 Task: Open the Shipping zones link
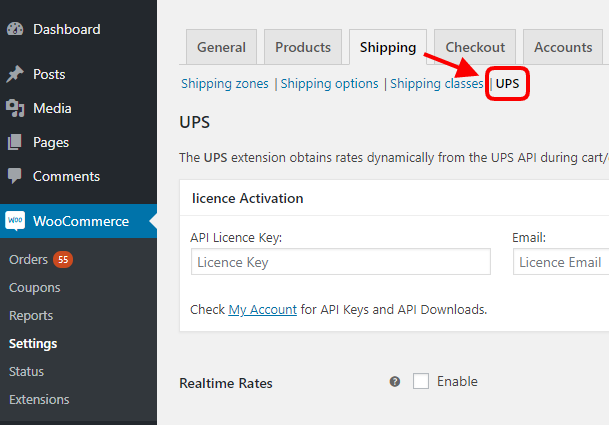click(225, 84)
